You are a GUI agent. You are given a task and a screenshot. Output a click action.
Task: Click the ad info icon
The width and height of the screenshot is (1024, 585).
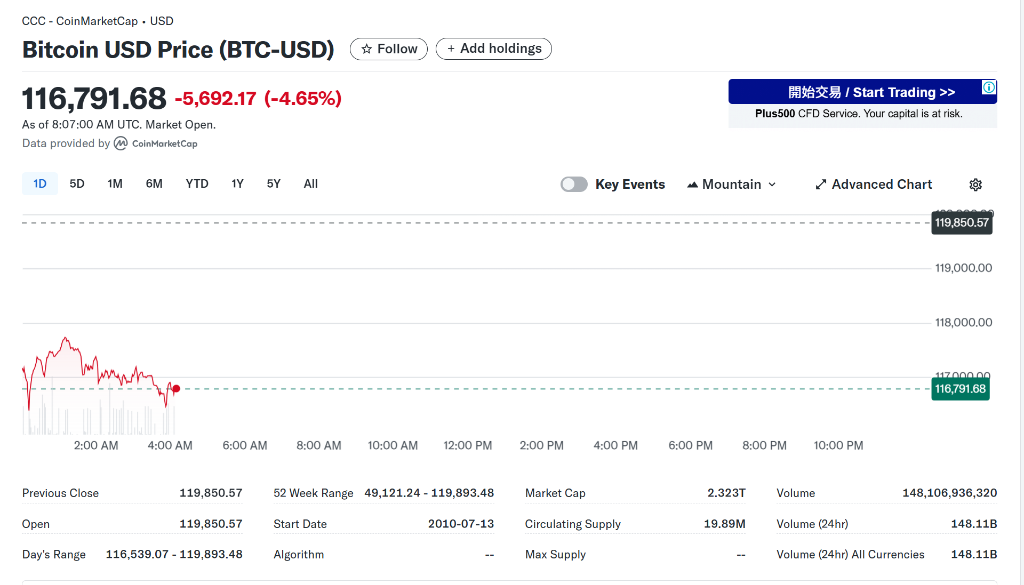tap(989, 88)
